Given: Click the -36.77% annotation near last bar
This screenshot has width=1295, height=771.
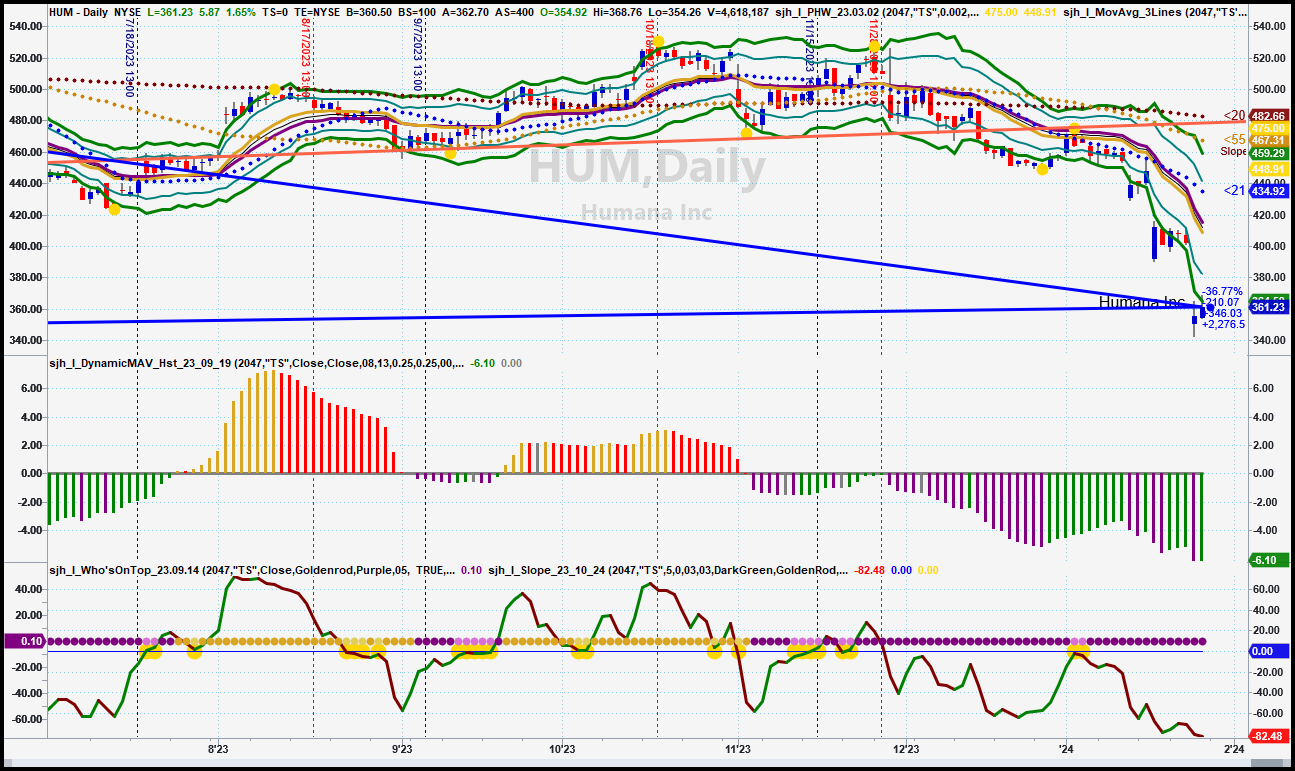Looking at the screenshot, I should click(x=1221, y=291).
